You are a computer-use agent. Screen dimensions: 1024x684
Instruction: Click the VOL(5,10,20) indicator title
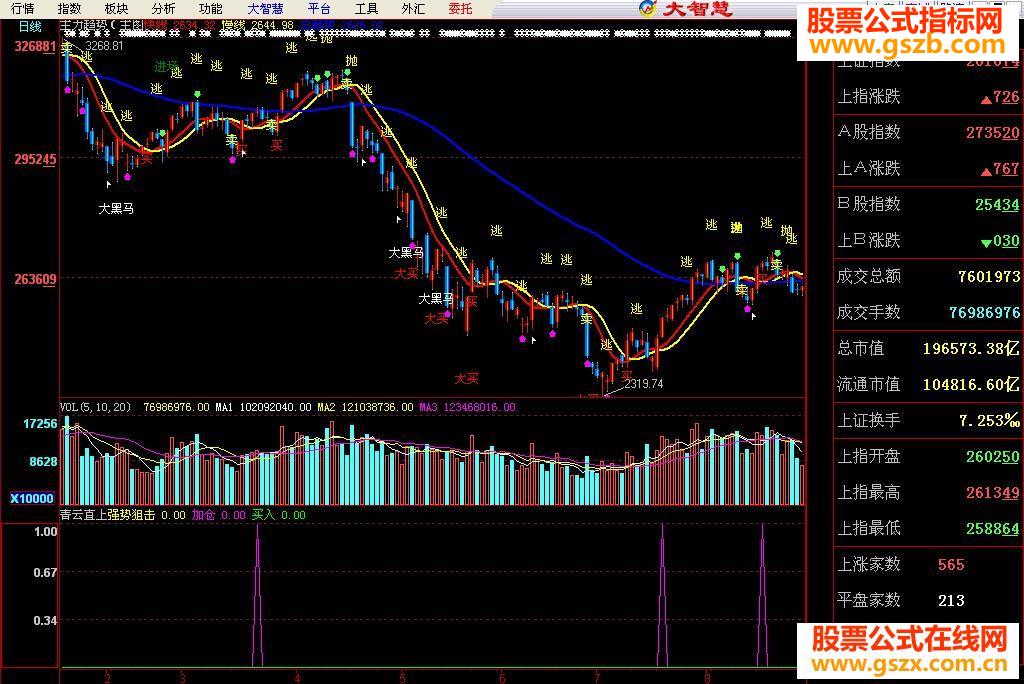pos(95,407)
